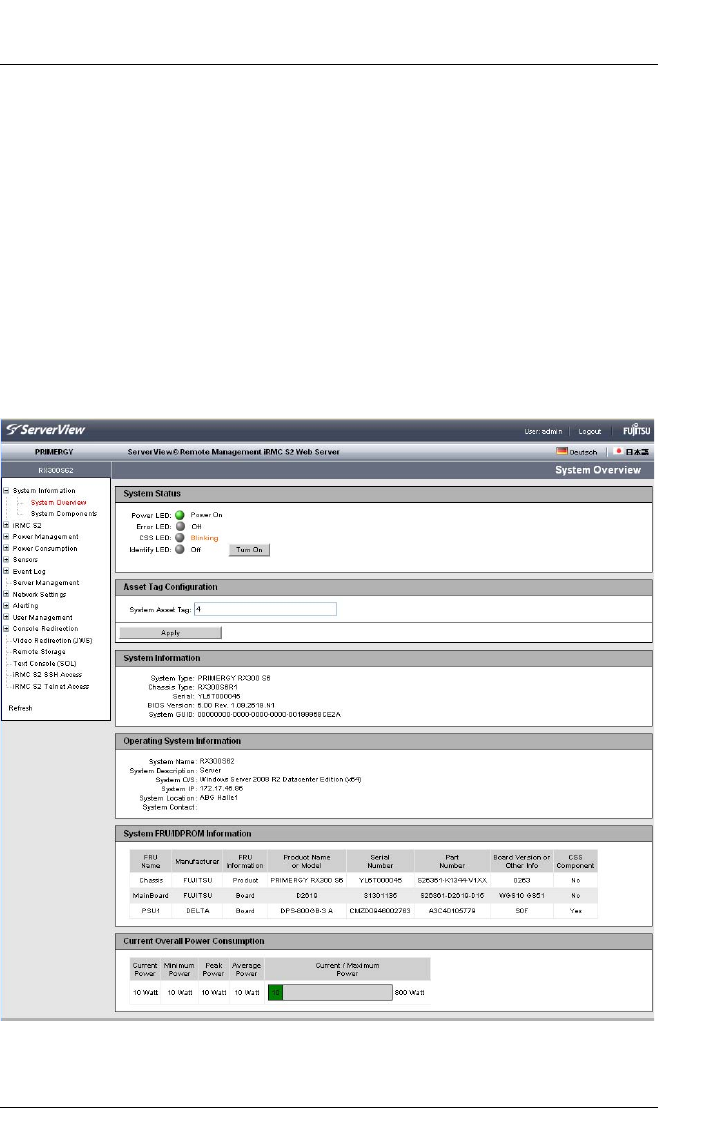
Task: Click the Japanese flag language icon
Action: coord(618,451)
